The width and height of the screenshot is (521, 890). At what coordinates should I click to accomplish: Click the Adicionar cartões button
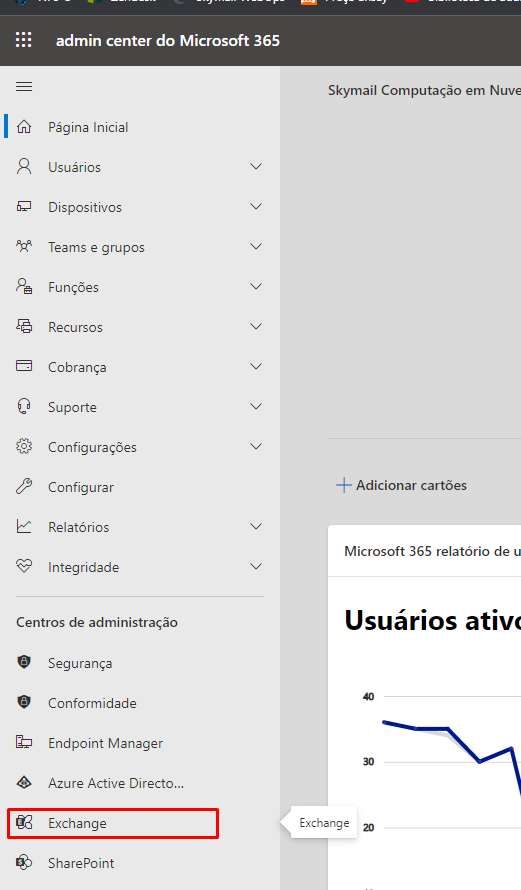[402, 485]
